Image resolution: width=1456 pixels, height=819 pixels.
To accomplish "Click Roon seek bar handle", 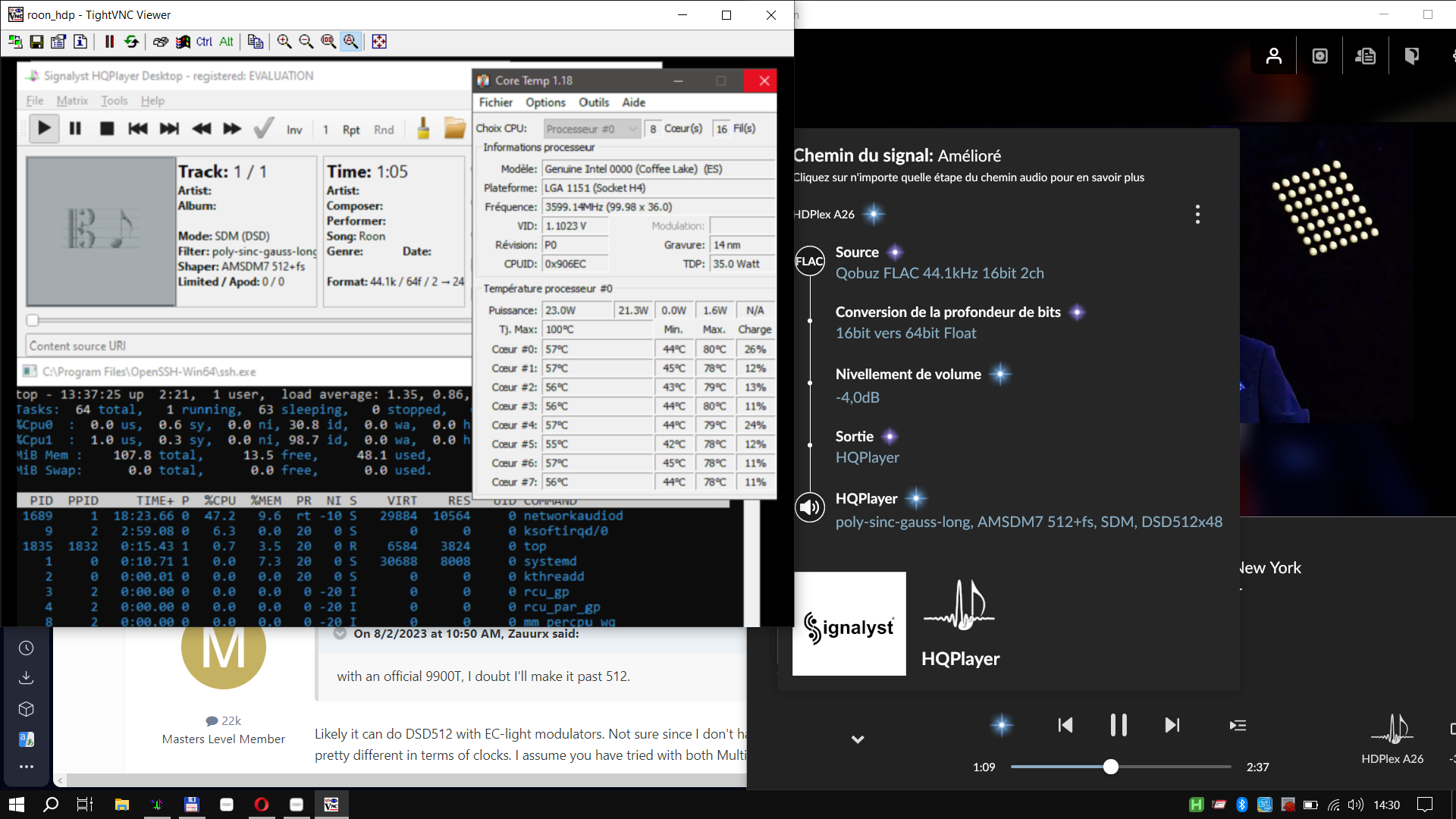I will click(x=1110, y=767).
